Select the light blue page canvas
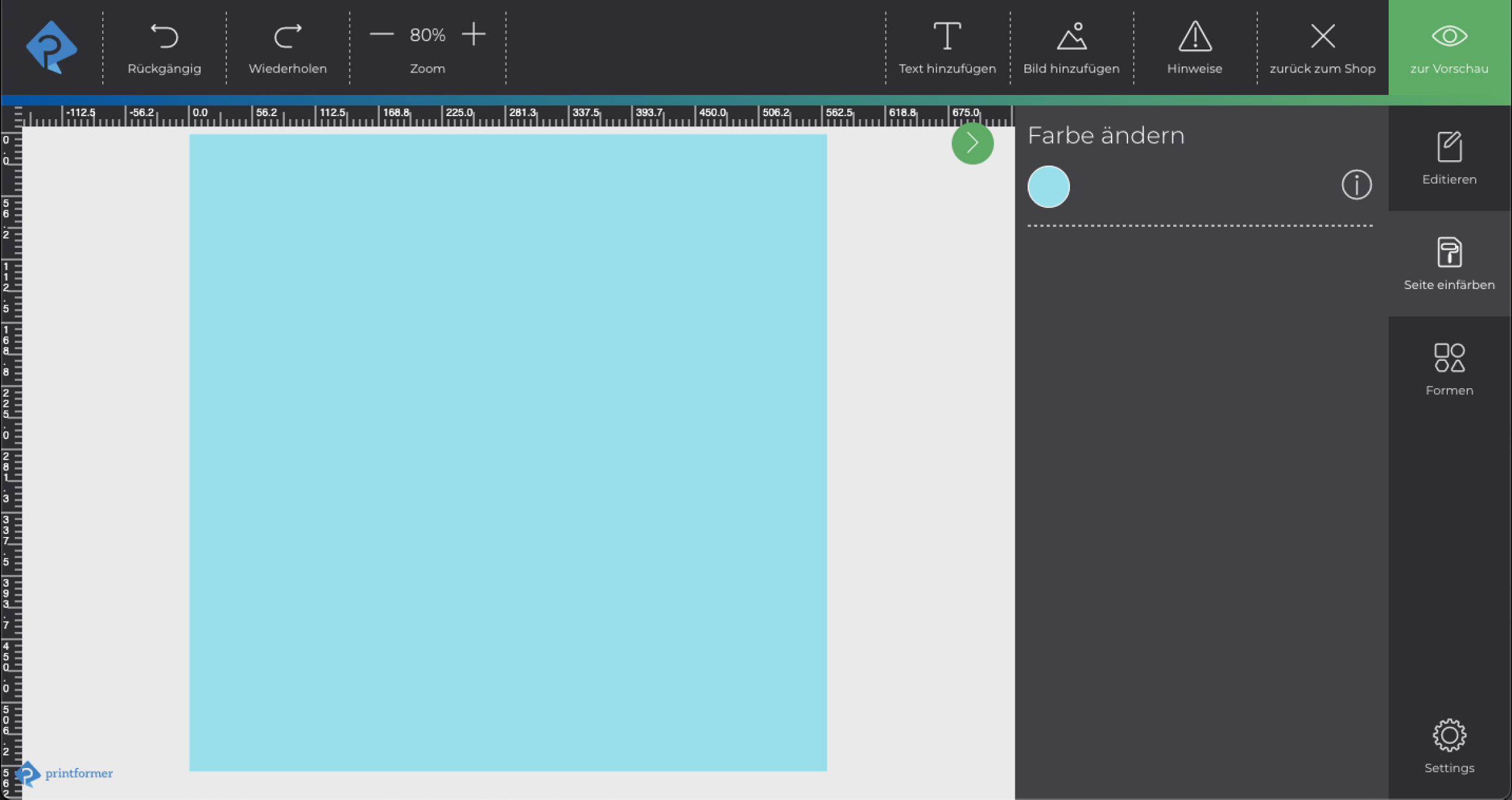 pyautogui.click(x=508, y=454)
